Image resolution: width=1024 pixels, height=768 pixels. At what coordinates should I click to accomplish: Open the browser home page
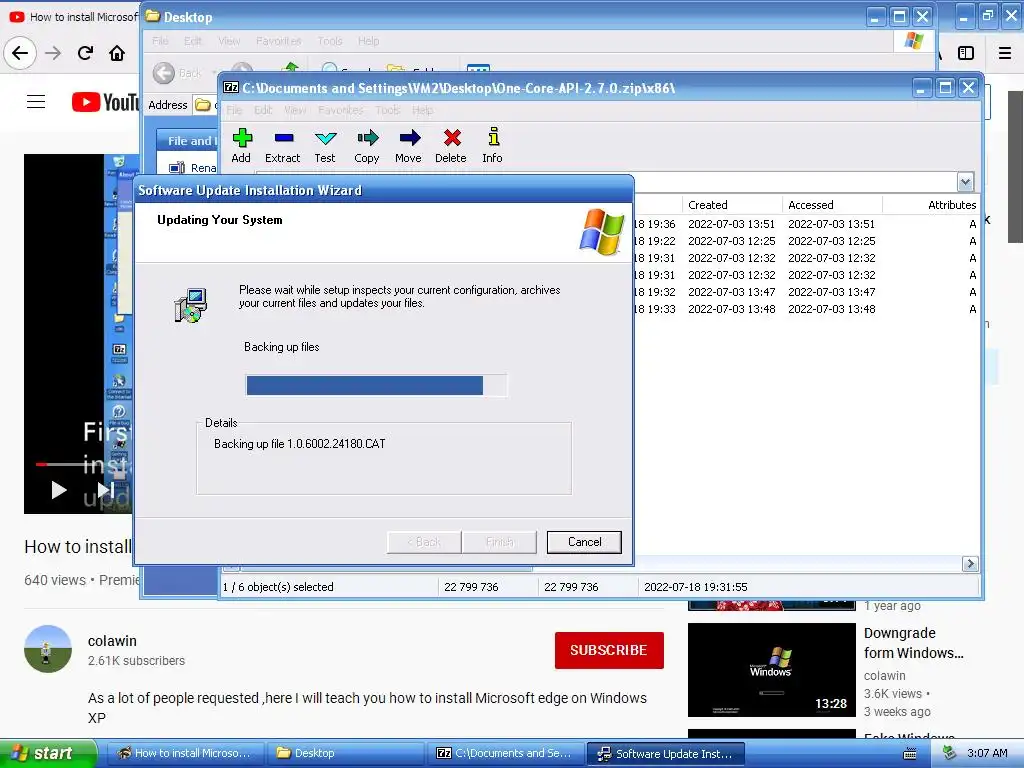(x=117, y=53)
